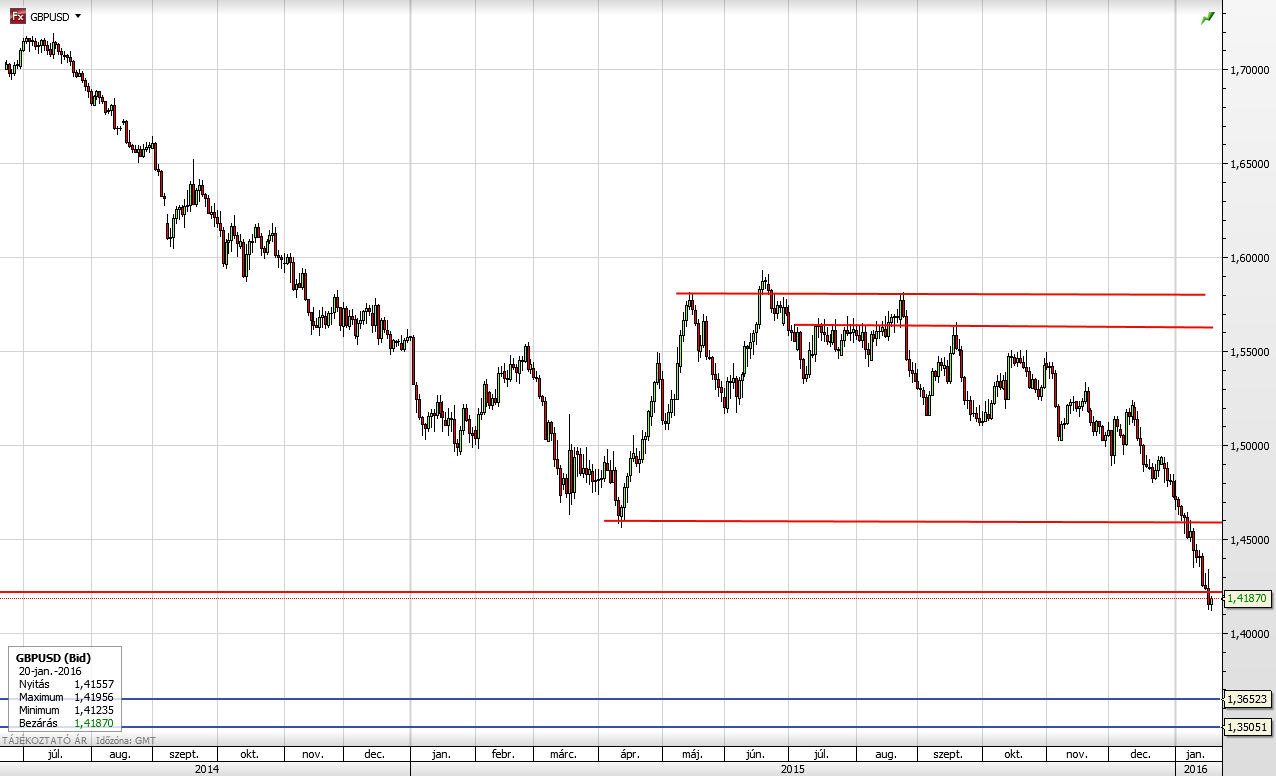
Task: Select the Maximum value 1,41956
Action: tap(94, 697)
